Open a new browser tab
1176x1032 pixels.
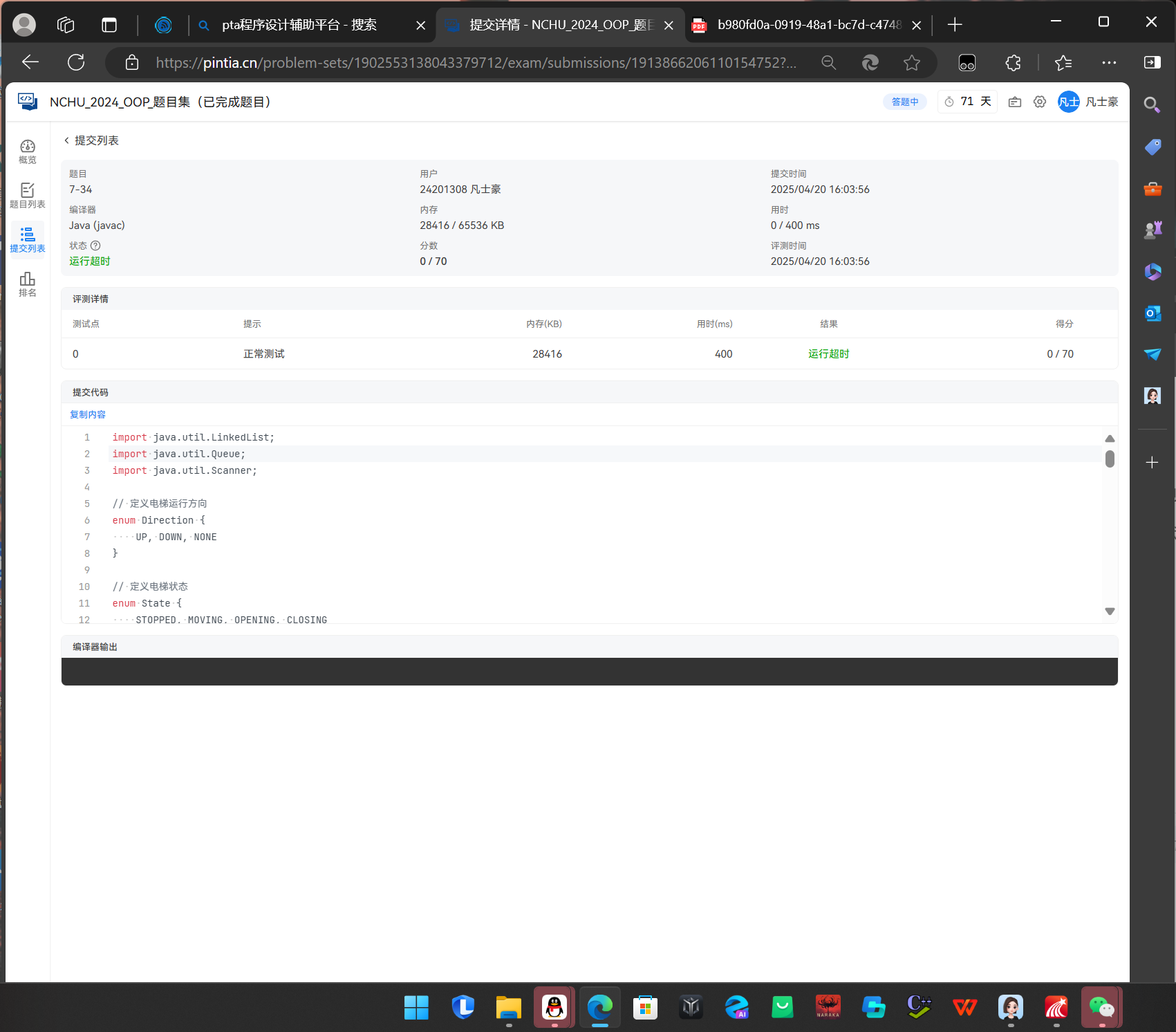click(x=955, y=25)
